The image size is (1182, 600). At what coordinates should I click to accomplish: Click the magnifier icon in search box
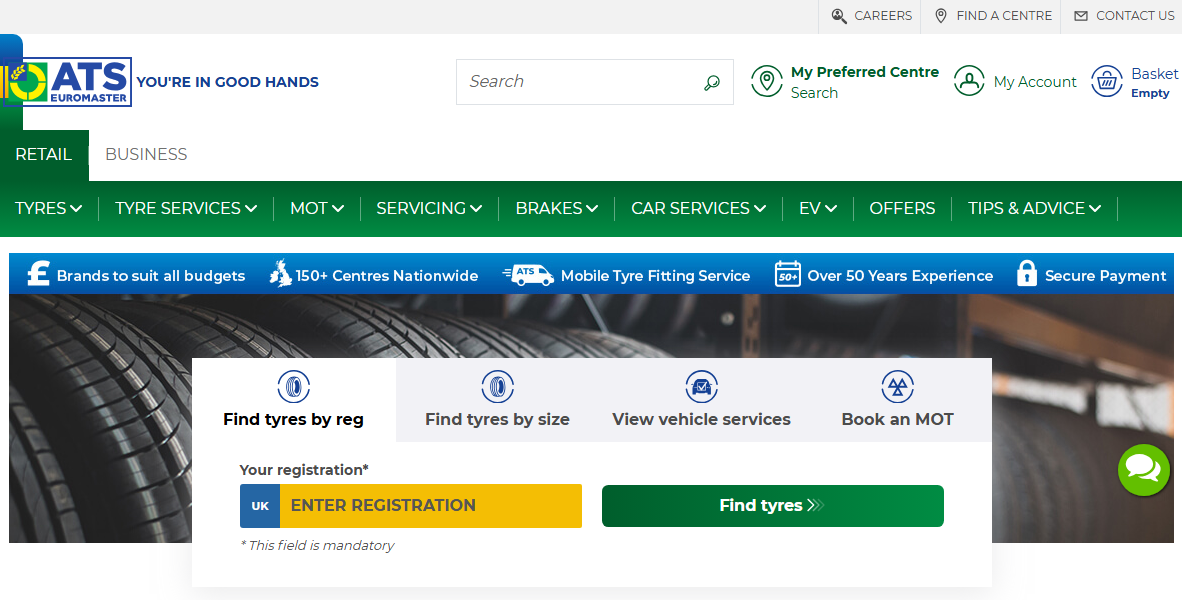[x=711, y=82]
